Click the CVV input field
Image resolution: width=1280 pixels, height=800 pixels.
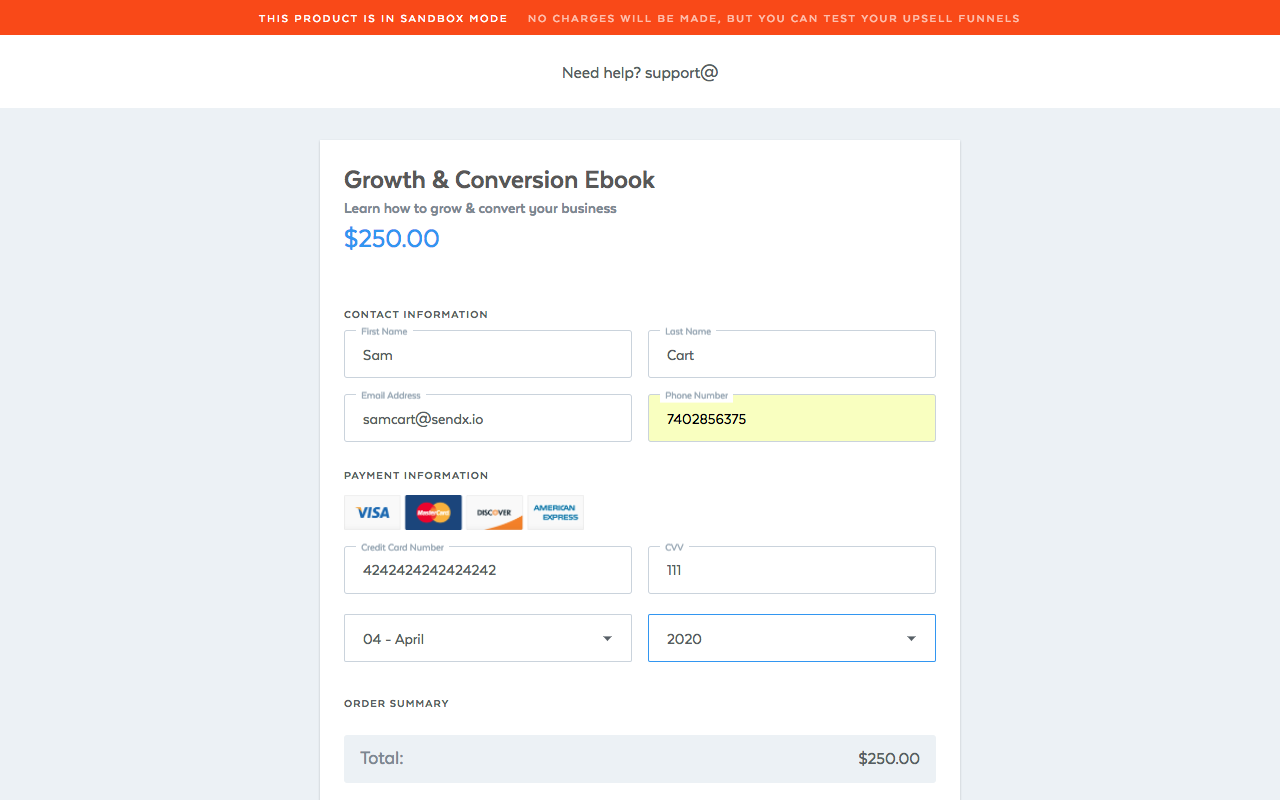(792, 570)
